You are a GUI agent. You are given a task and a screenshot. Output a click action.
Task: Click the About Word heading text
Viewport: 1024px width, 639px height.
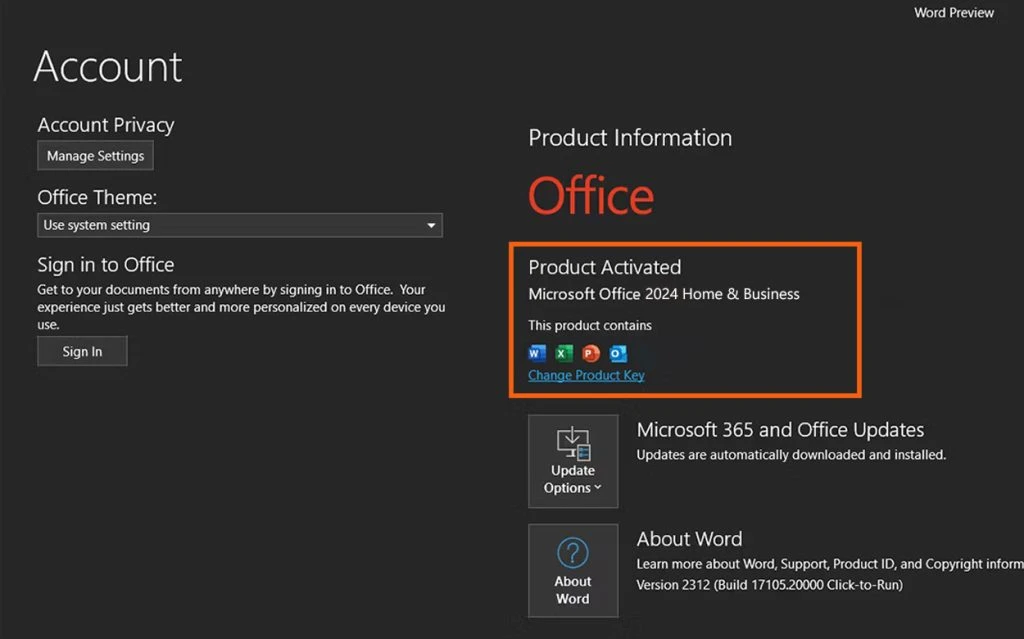[690, 539]
